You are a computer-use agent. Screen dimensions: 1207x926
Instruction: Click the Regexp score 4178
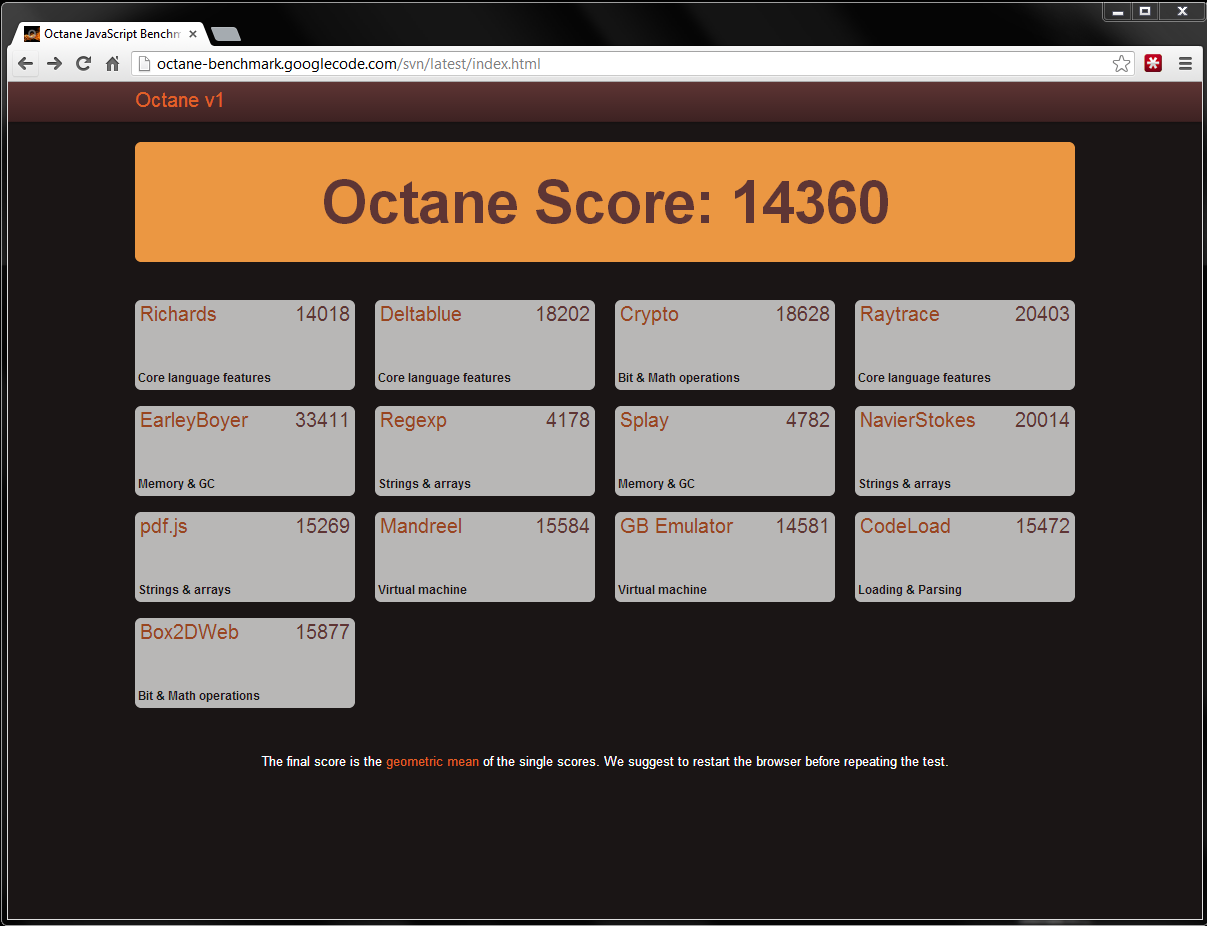(x=568, y=420)
